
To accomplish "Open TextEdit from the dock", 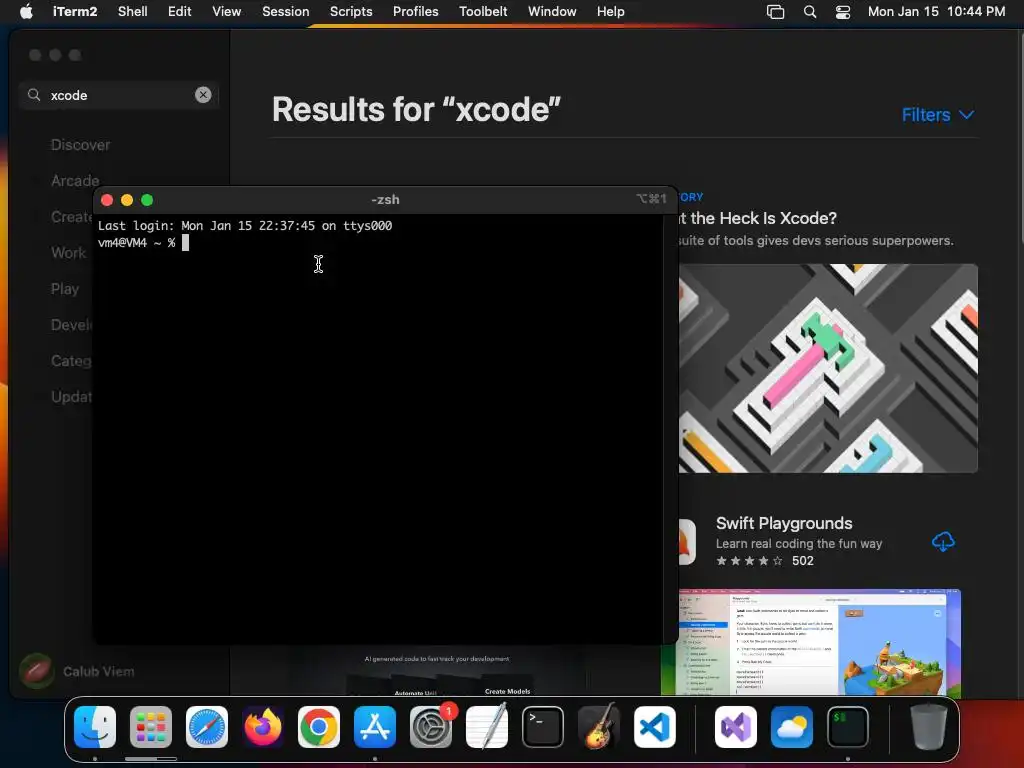I will (x=487, y=727).
